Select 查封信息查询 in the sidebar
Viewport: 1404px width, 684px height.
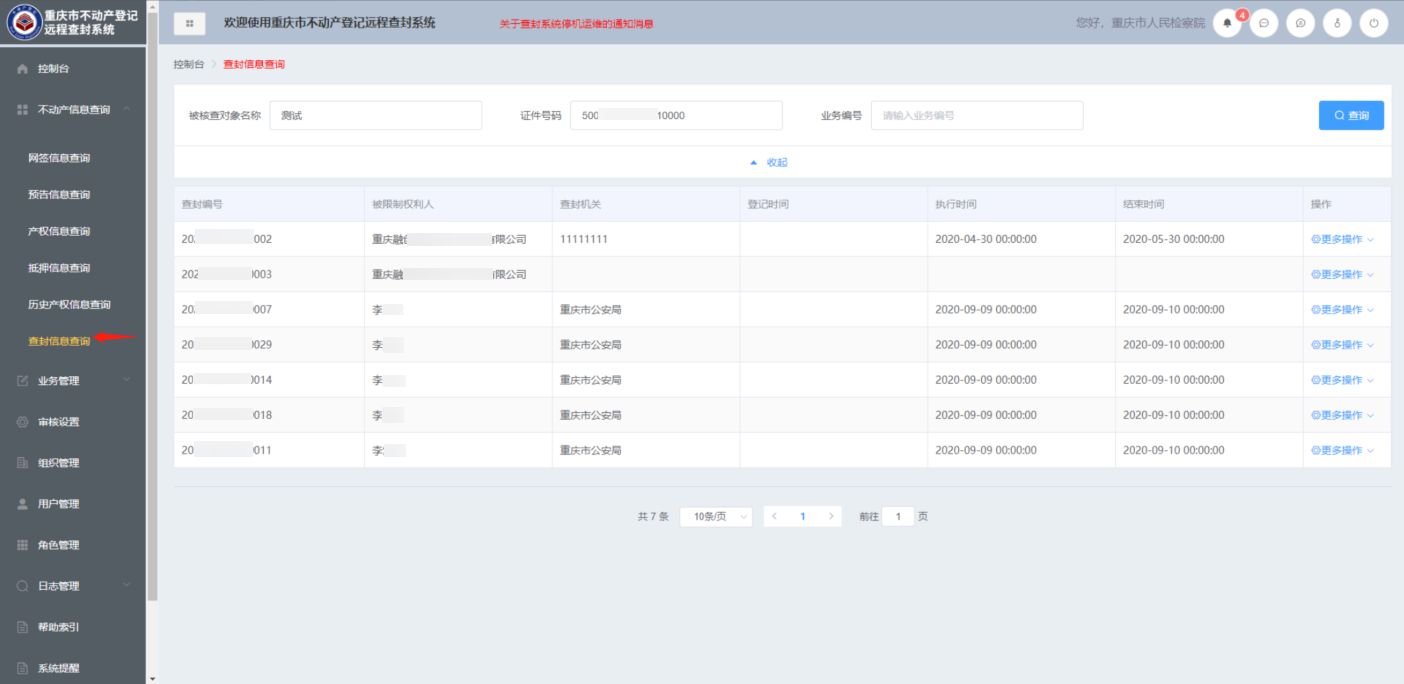[x=59, y=341]
